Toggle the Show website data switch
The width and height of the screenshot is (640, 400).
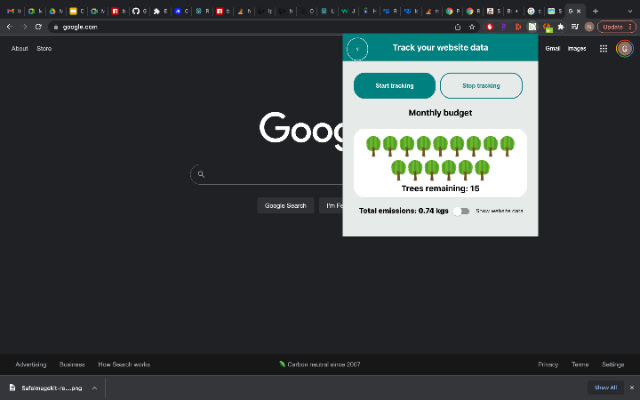[462, 211]
